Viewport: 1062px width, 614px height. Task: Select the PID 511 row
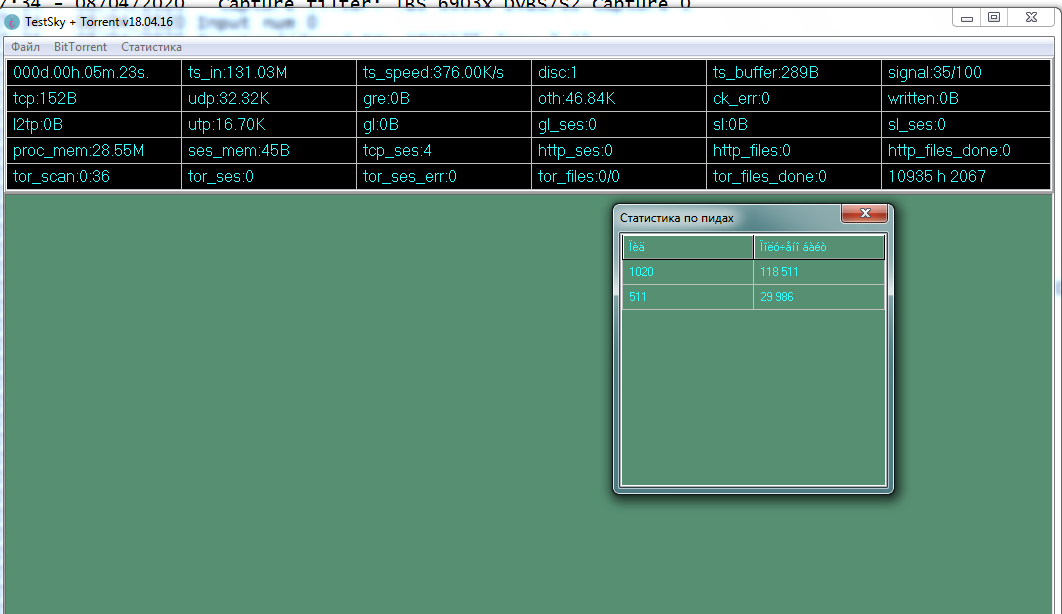(x=687, y=297)
